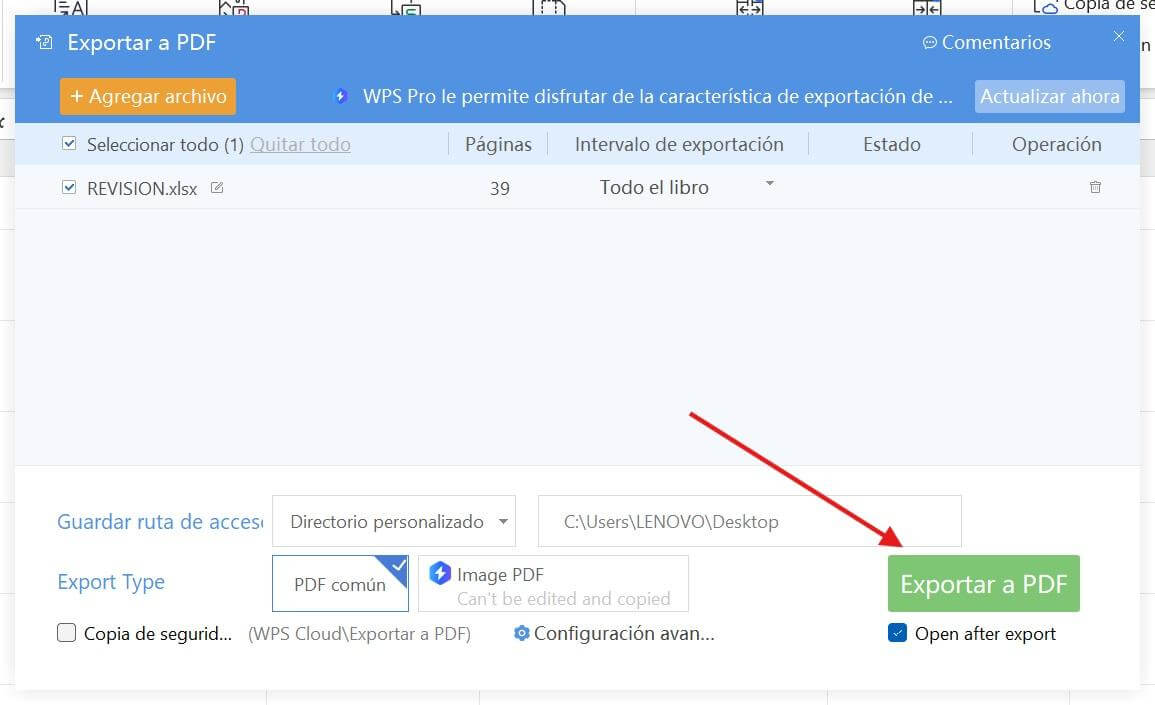Viewport: 1155px width, 705px height.
Task: Click the page count 39 cell
Action: coord(500,189)
